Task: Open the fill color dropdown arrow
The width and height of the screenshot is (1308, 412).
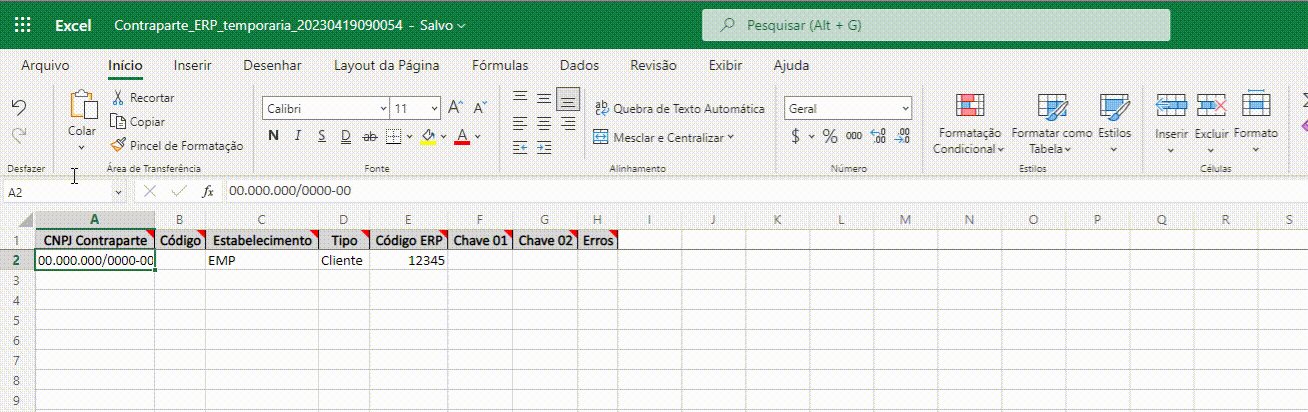Action: click(444, 136)
